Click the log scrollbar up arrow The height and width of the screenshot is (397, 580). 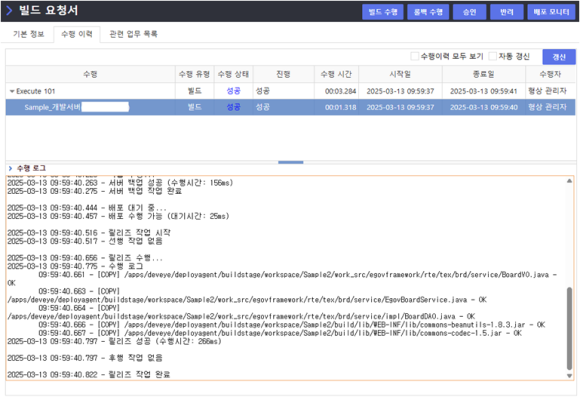(569, 181)
